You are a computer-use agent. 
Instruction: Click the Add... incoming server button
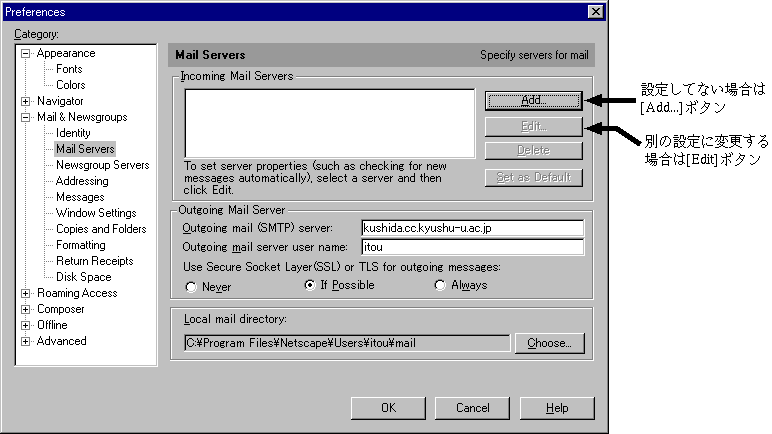[532, 100]
